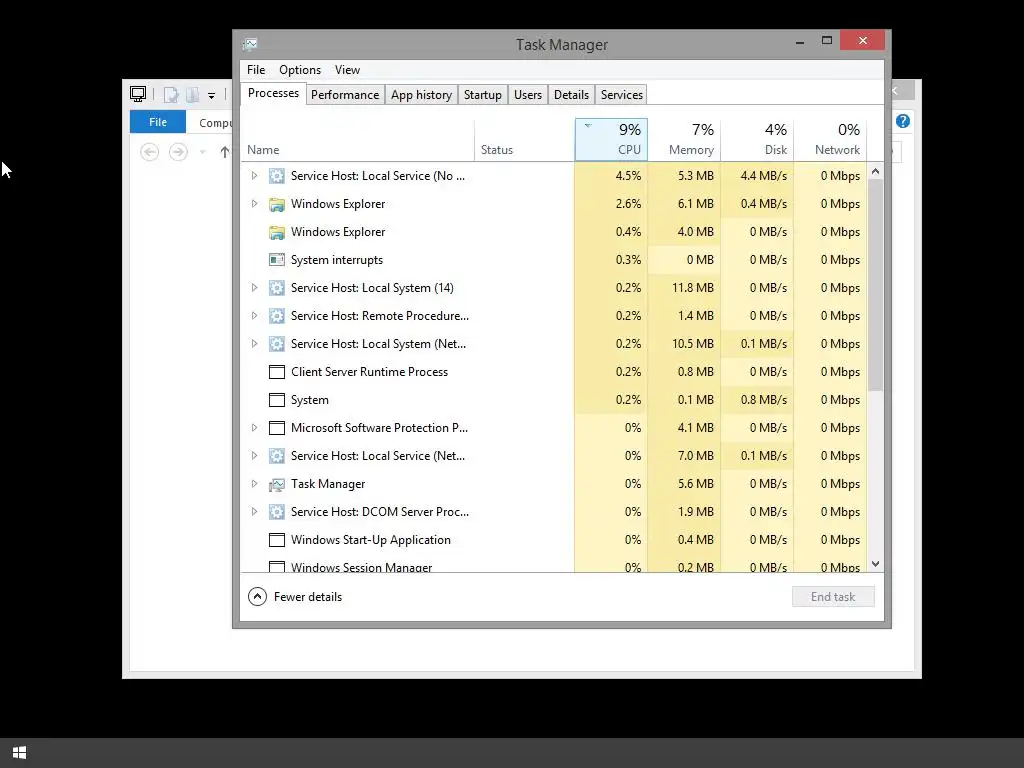The height and width of the screenshot is (768, 1024).
Task: Click the process list scrollbar thumb
Action: click(875, 285)
